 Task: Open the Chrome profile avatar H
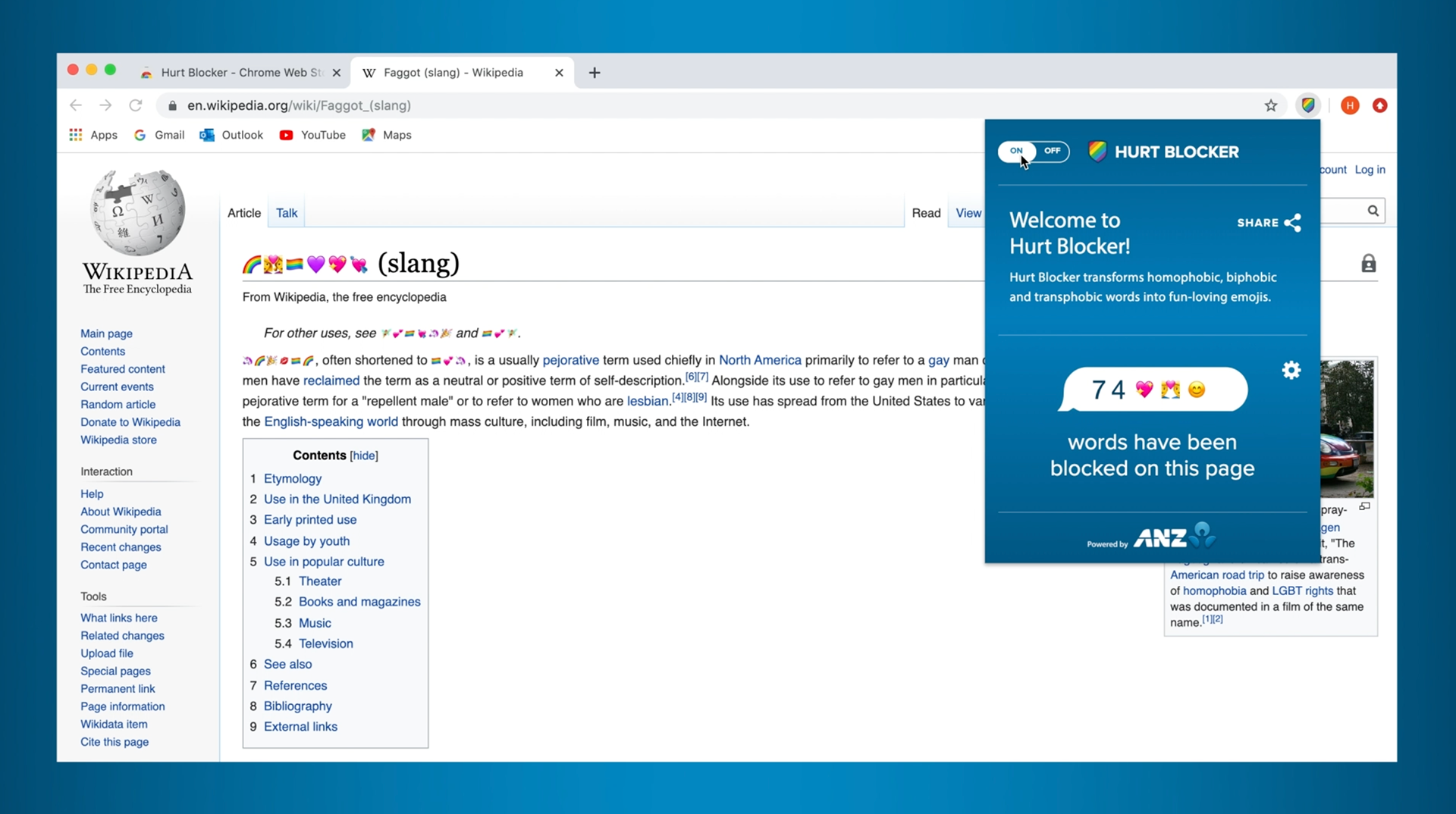click(1350, 105)
